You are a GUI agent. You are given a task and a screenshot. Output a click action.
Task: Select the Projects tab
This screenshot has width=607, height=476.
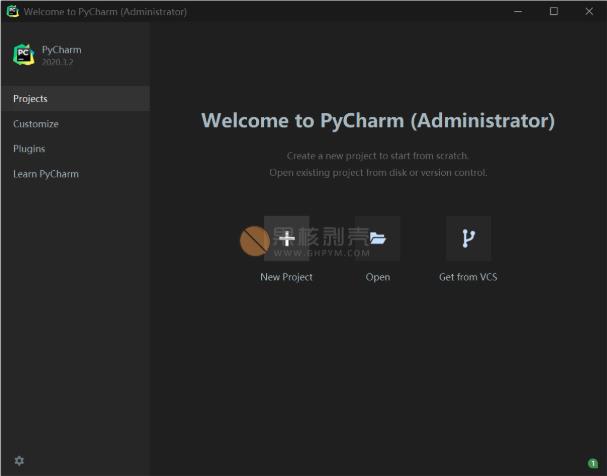pyautogui.click(x=75, y=99)
